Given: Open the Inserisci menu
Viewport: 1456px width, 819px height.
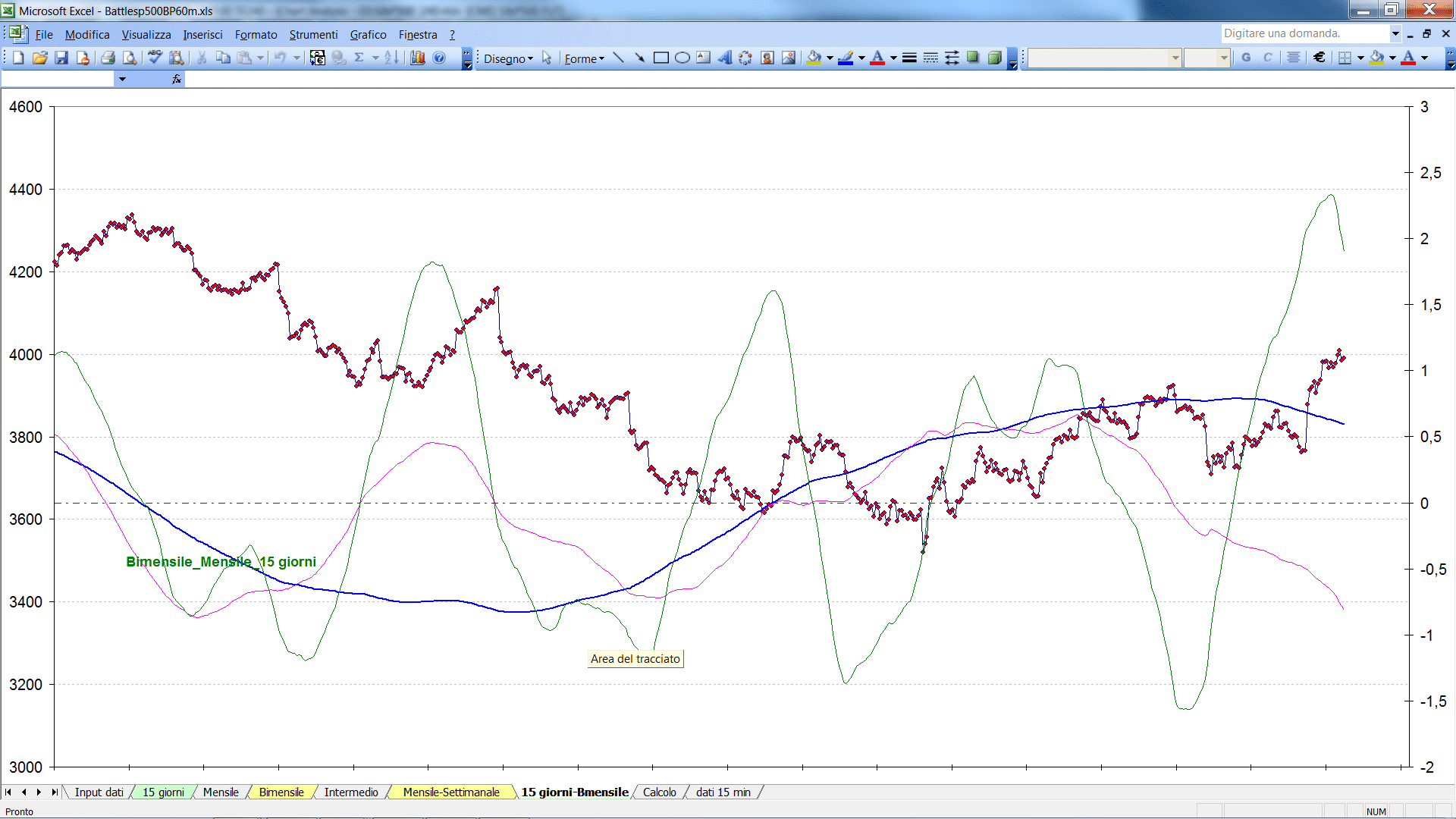Looking at the screenshot, I should tap(202, 35).
